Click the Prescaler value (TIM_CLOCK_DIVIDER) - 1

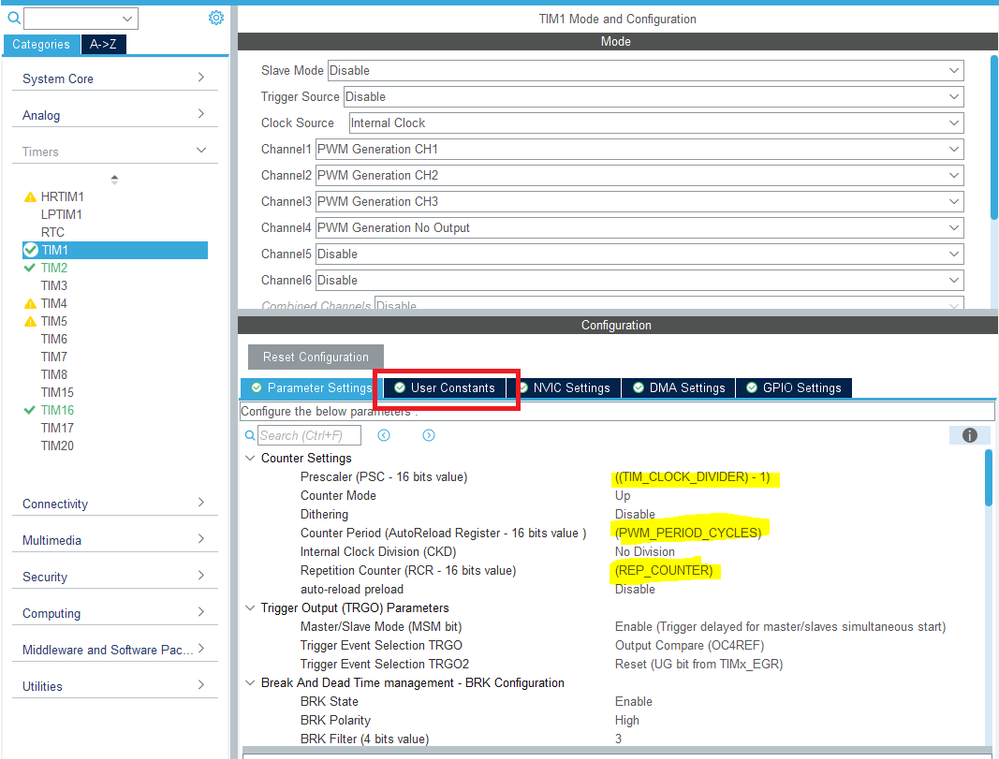[x=693, y=477]
